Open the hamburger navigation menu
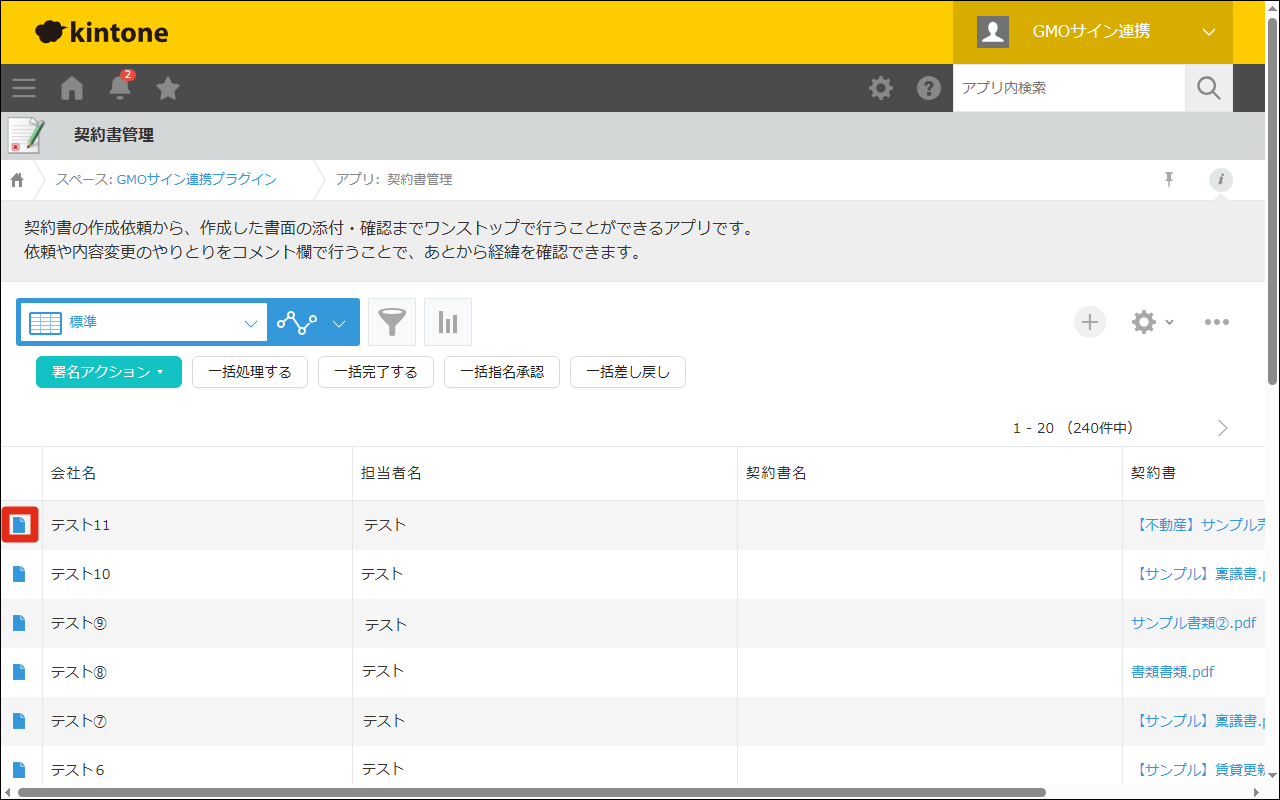1280x800 pixels. pos(24,88)
